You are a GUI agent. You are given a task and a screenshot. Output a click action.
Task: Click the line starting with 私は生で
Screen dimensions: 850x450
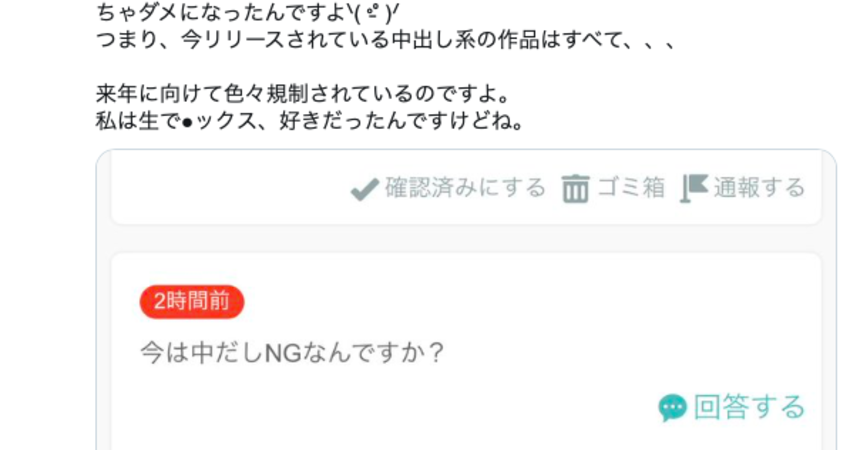click(x=310, y=120)
